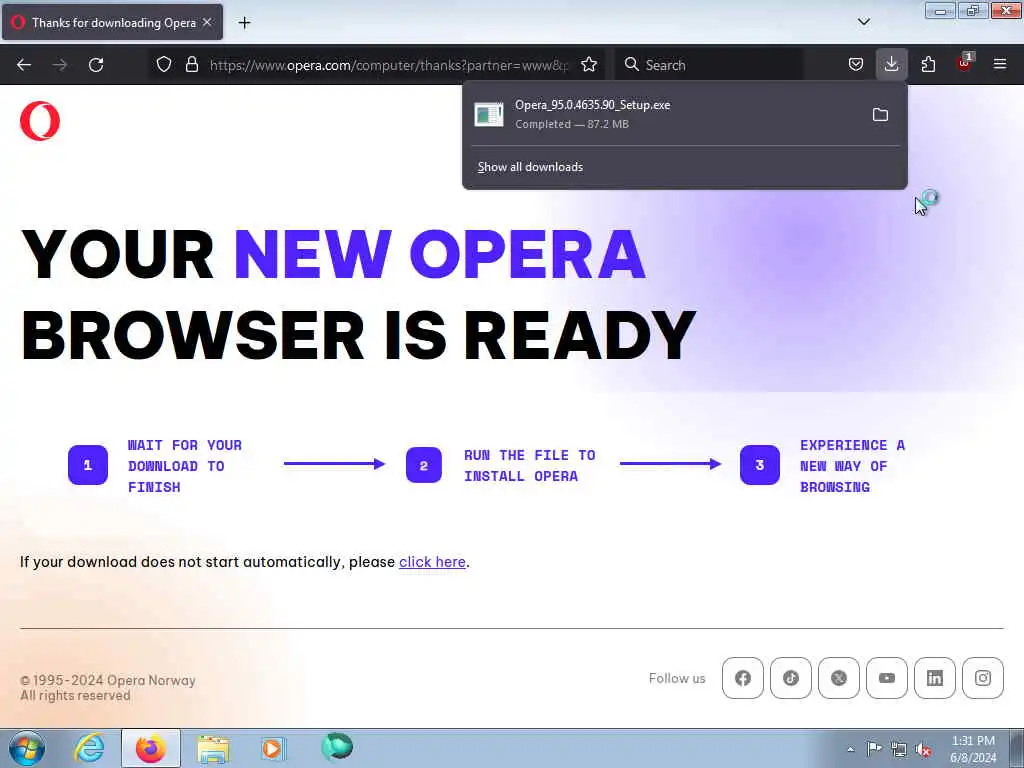Toggle the Downloads panel toolbar button
This screenshot has height=768, width=1024.
point(891,65)
